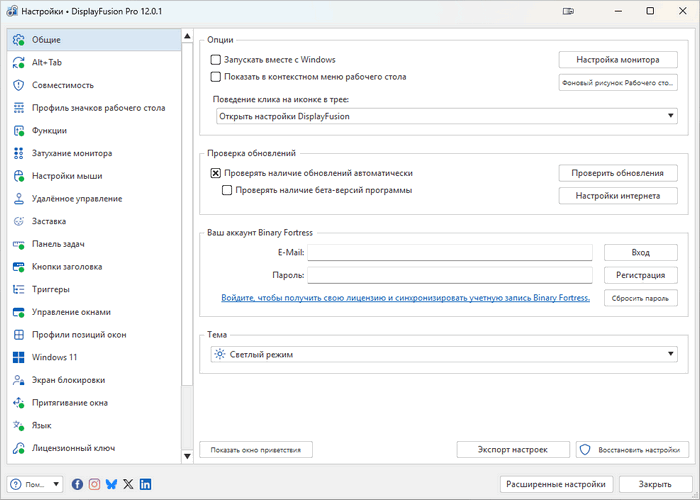
Task: Click the X (Twitter) icon
Action: 128,485
